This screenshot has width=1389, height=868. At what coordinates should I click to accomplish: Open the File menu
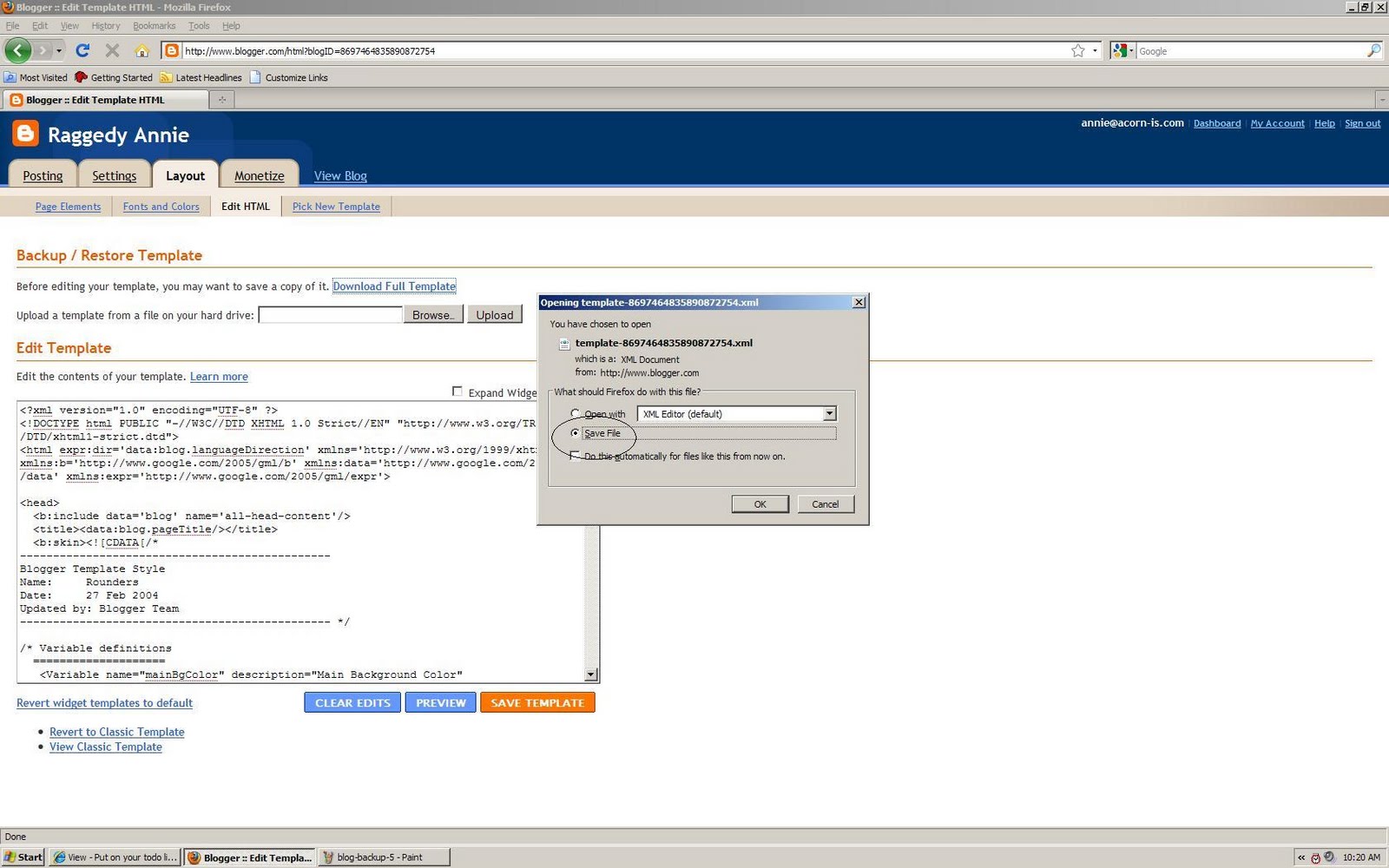(12, 26)
